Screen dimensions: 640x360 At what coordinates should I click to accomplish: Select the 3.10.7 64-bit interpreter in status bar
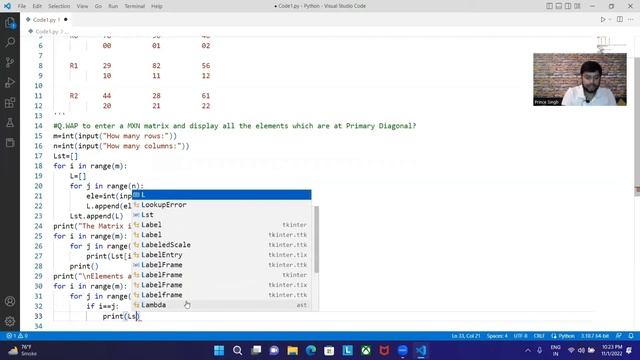[595, 336]
